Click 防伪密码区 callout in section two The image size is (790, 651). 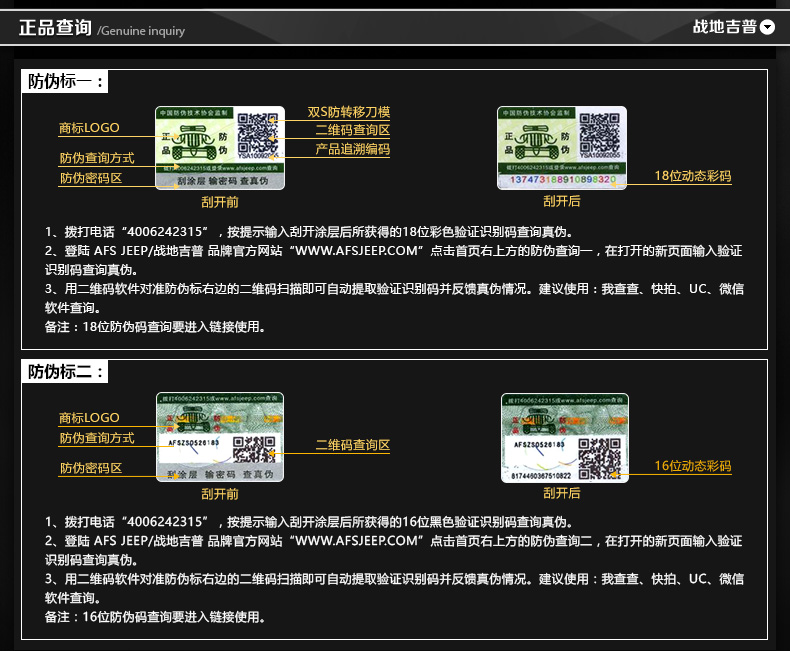91,468
